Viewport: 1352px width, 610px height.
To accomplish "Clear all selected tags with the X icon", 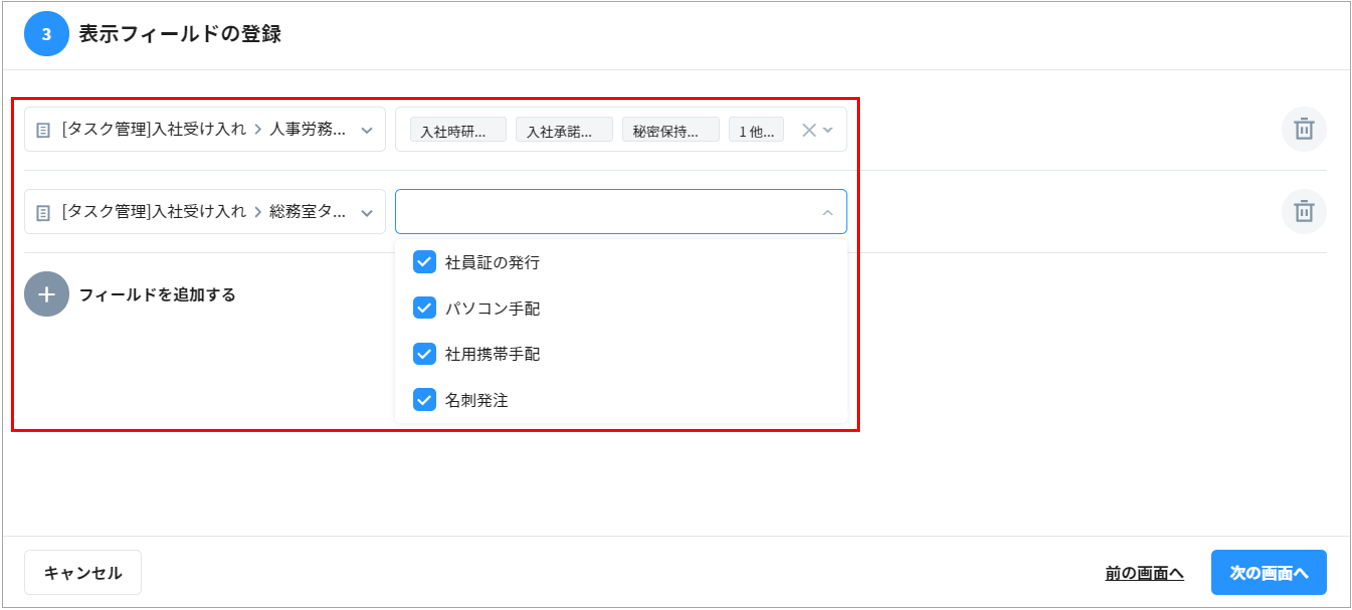I will click(809, 130).
